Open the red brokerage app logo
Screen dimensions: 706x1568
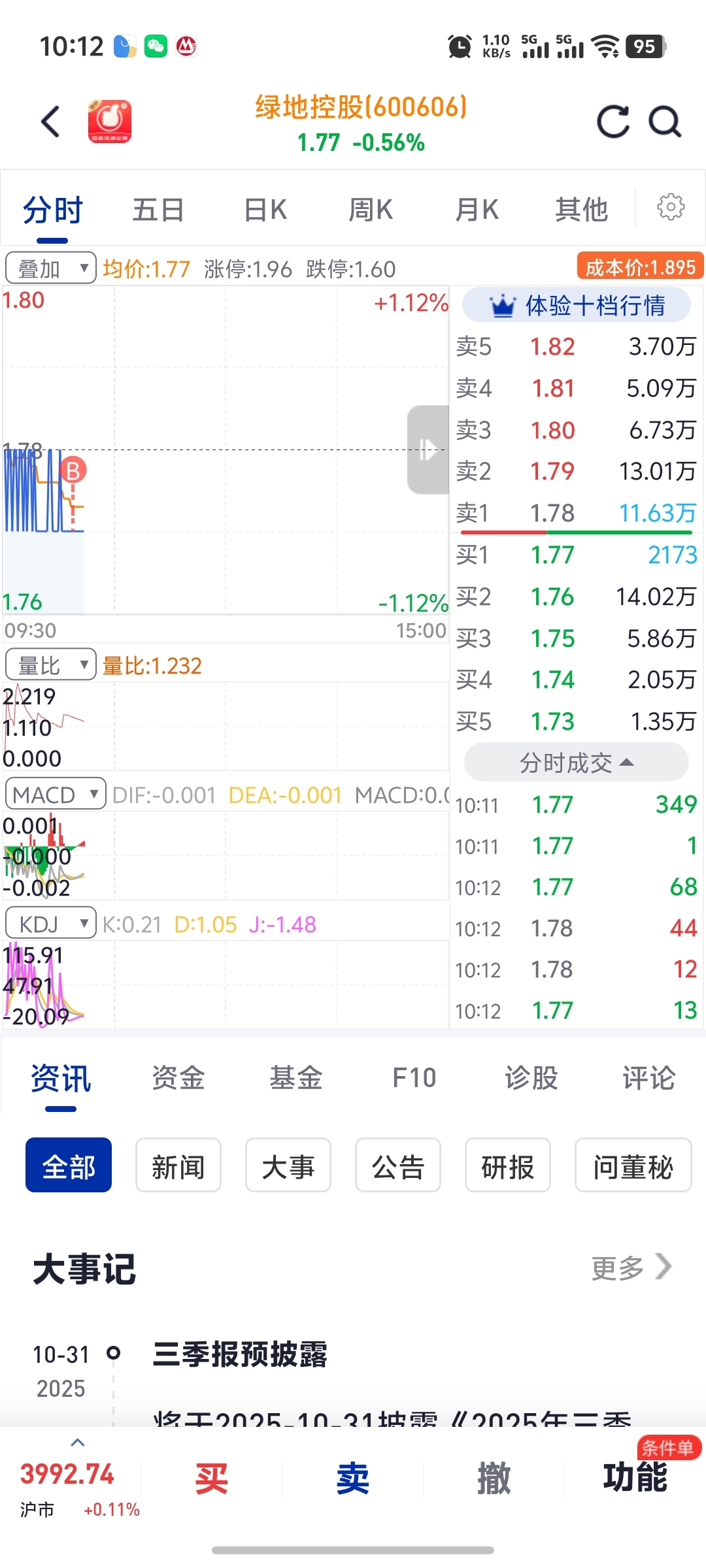click(110, 122)
